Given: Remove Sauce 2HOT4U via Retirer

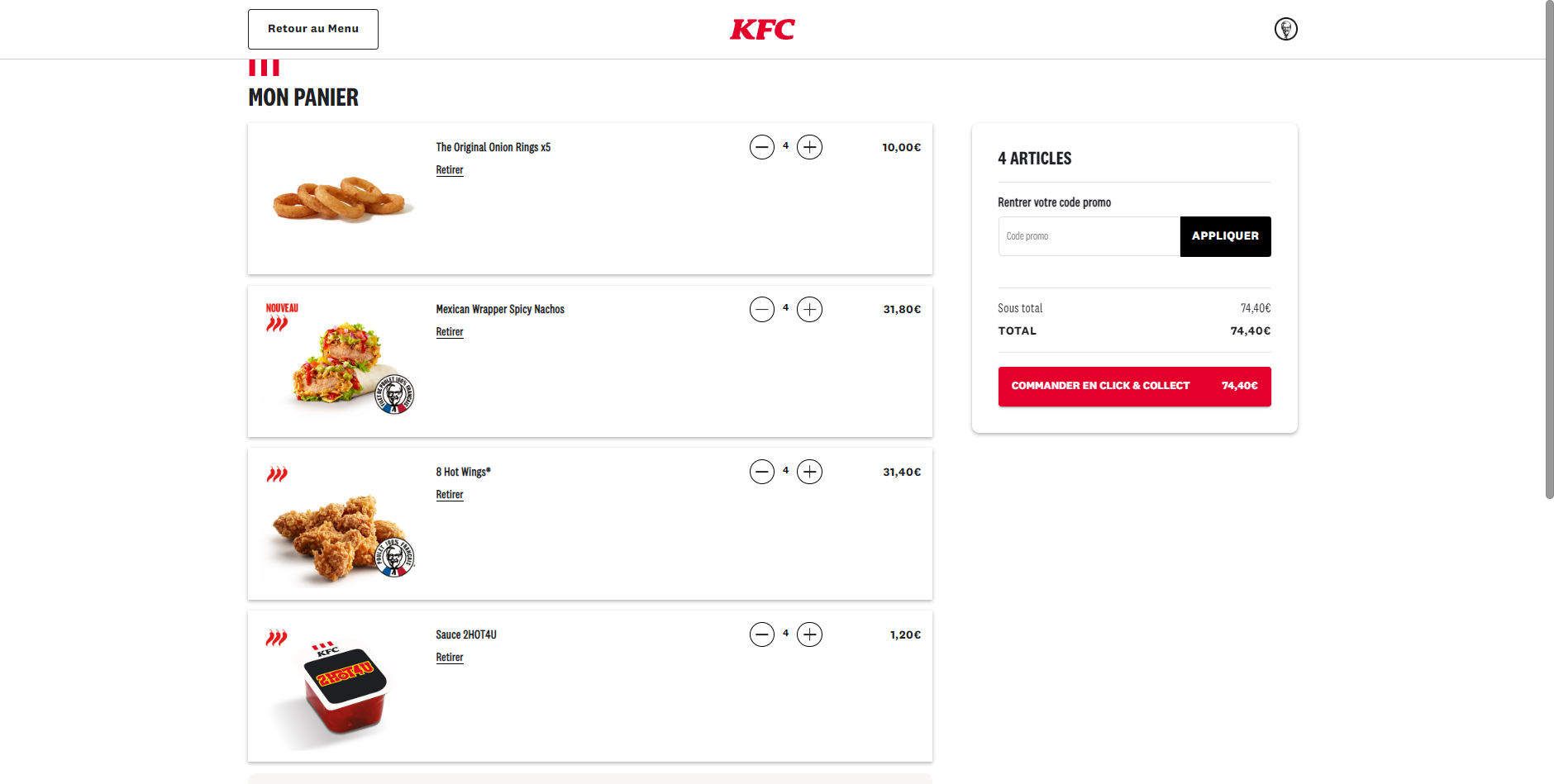Looking at the screenshot, I should tap(450, 658).
